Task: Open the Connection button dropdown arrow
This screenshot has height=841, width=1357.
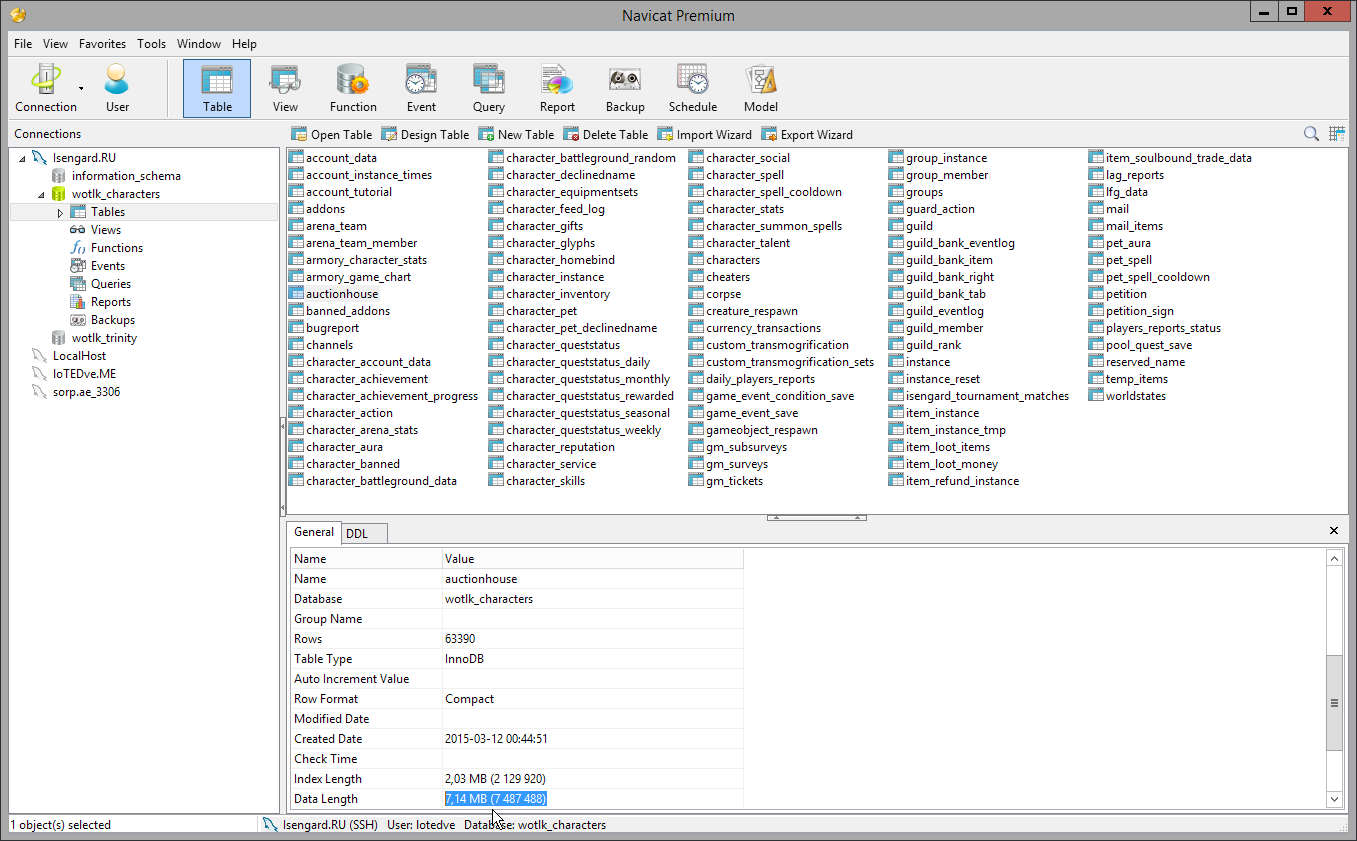Action: pyautogui.click(x=81, y=88)
